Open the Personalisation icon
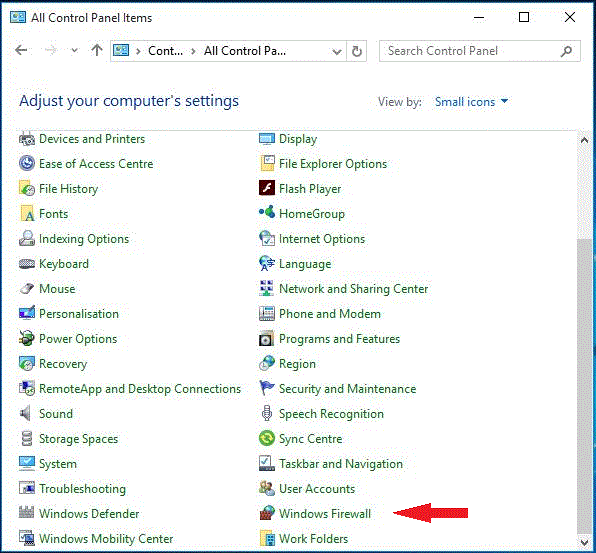Image resolution: width=596 pixels, height=553 pixels. (27, 314)
